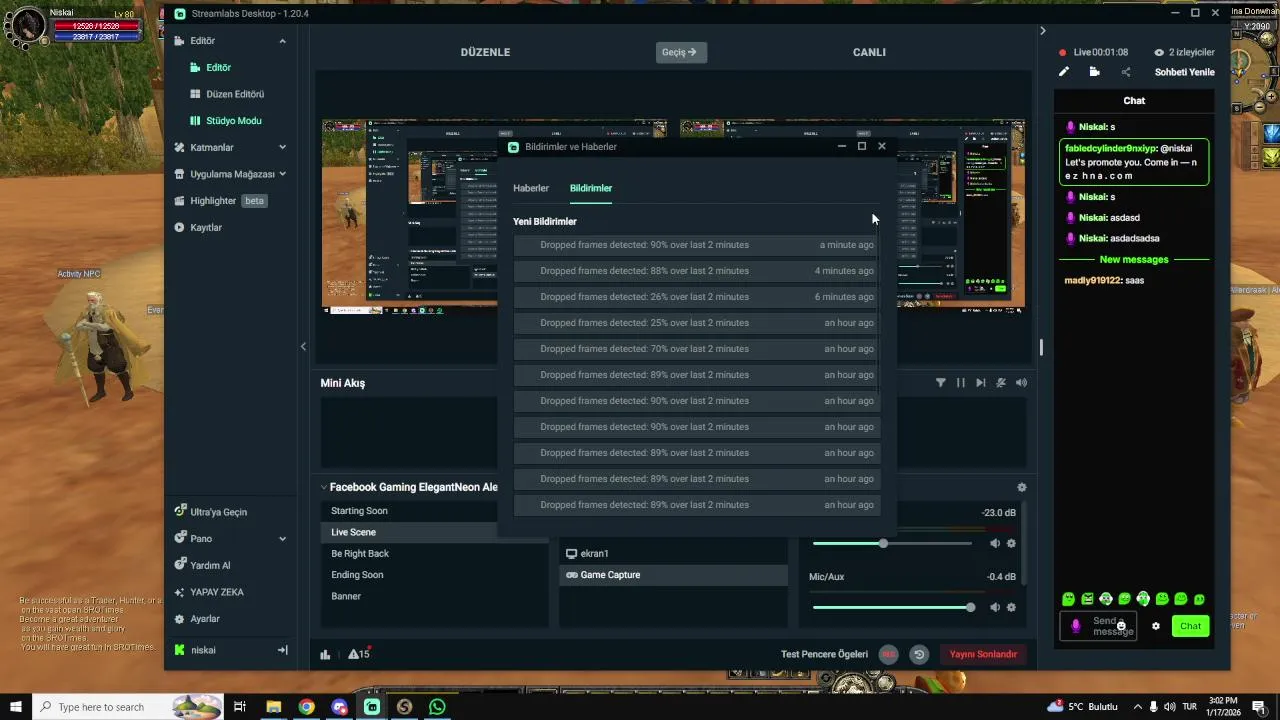
Task: Click the logout arrow next to niskai
Action: pos(282,650)
